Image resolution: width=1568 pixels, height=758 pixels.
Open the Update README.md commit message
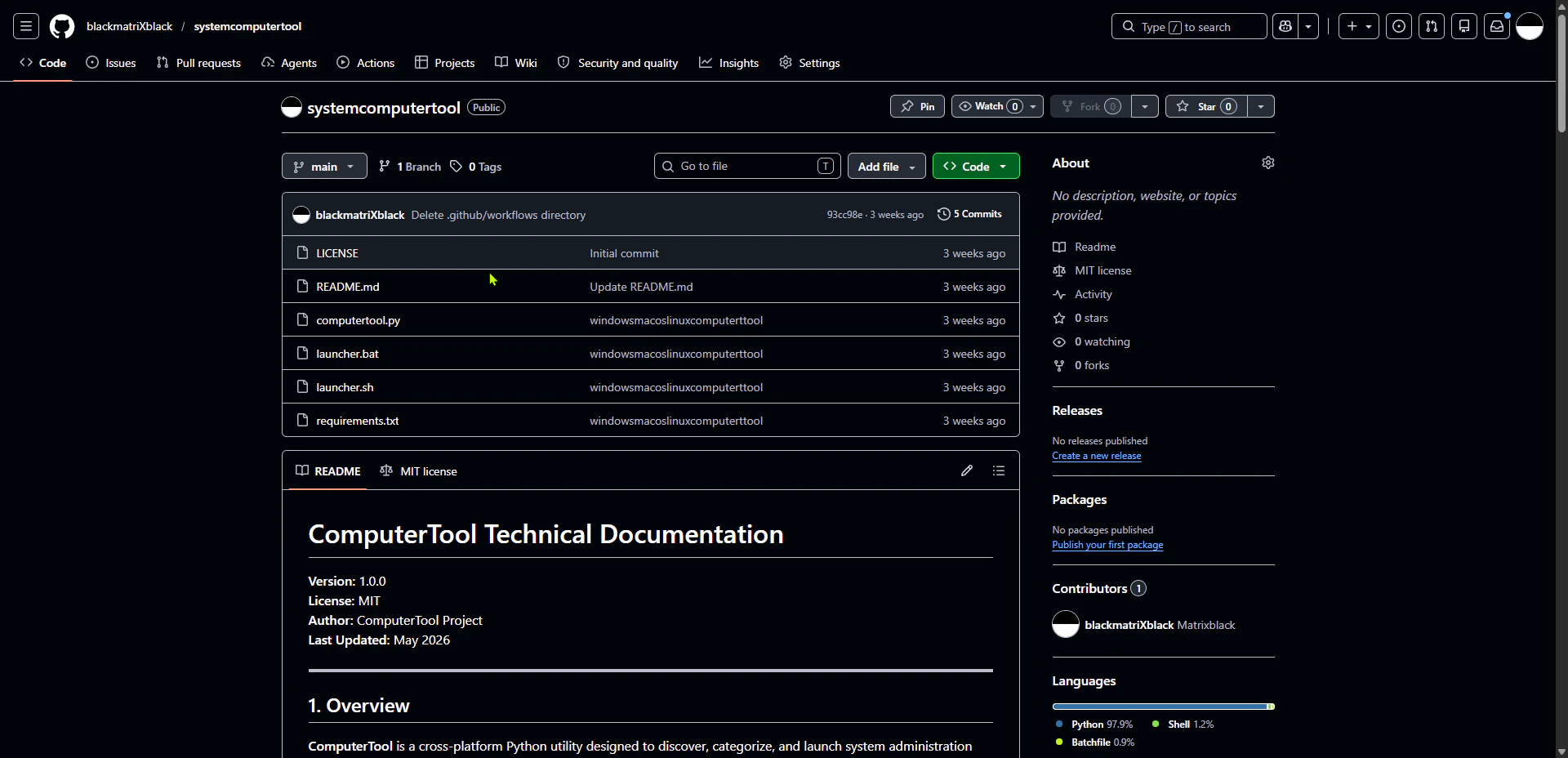click(x=641, y=287)
